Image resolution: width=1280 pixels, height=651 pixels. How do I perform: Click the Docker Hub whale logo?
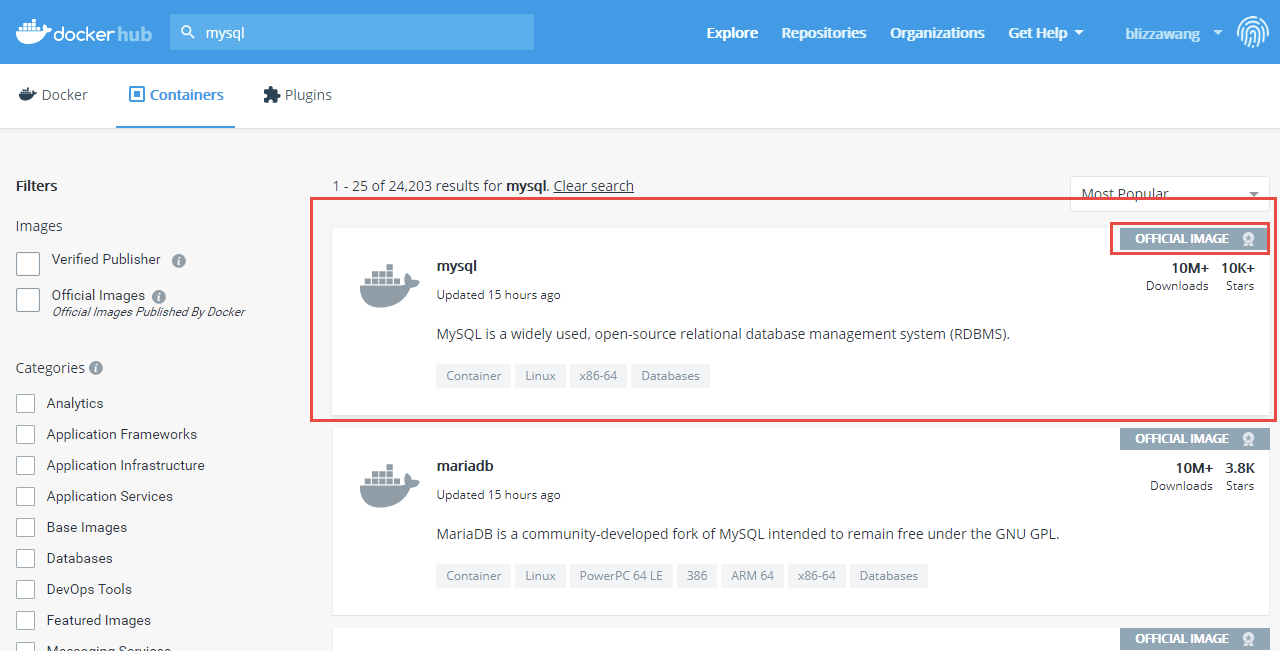coord(34,31)
